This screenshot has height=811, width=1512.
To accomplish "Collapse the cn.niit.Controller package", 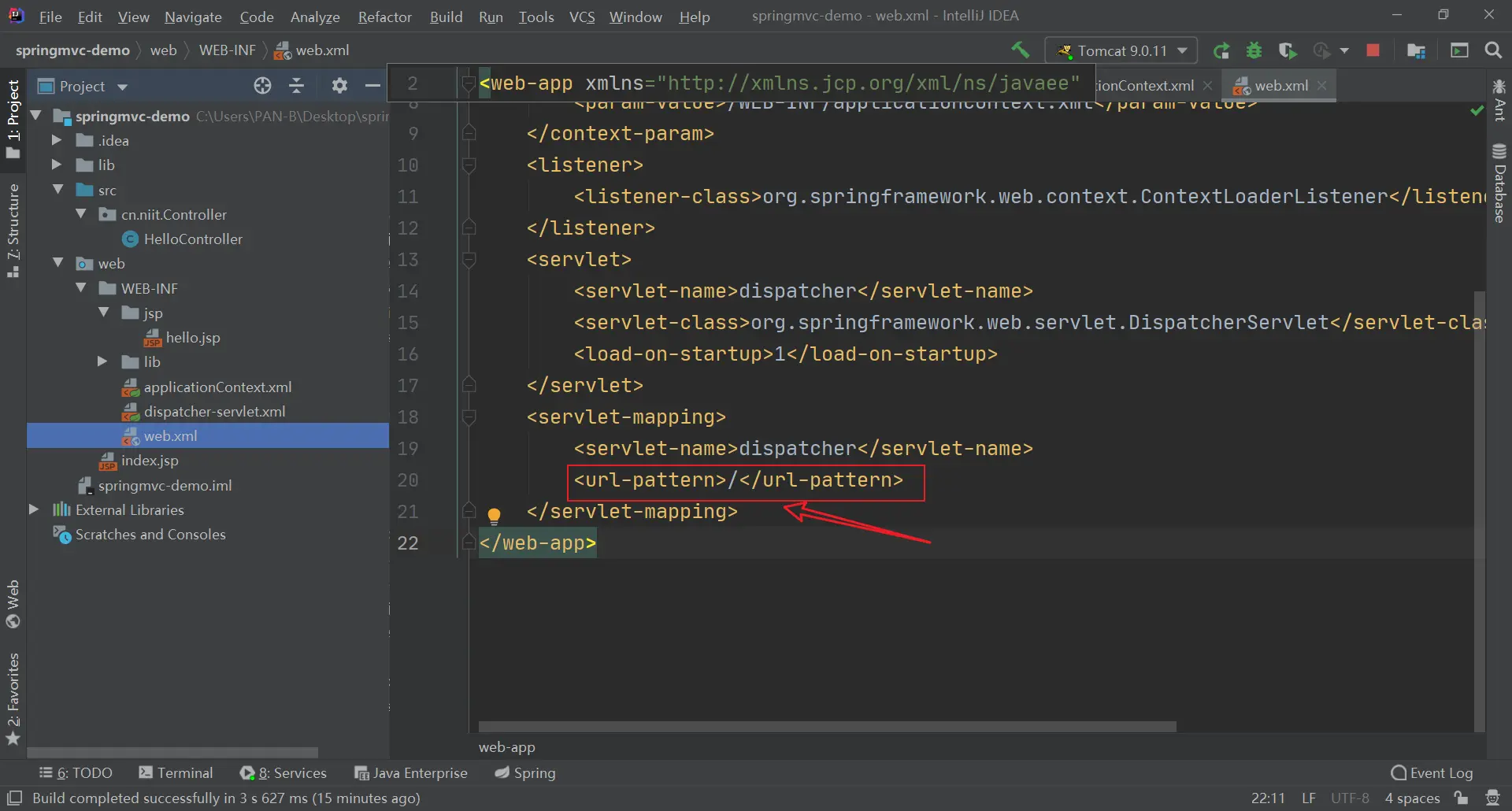I will (81, 214).
